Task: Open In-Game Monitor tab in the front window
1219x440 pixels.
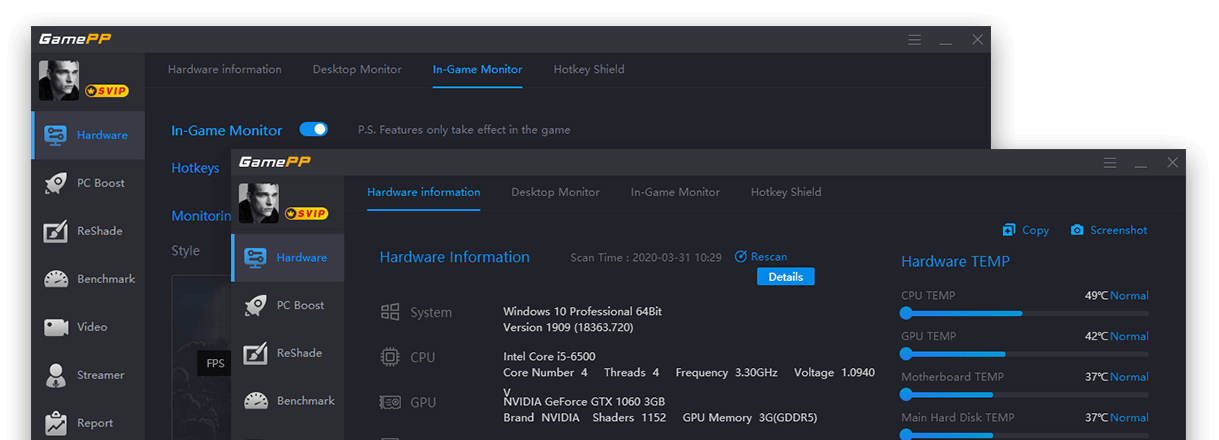Action: [x=675, y=192]
